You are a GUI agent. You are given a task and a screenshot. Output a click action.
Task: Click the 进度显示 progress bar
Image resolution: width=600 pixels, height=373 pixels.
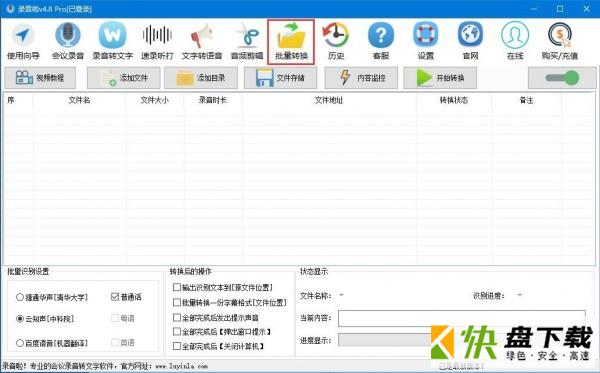pos(461,340)
